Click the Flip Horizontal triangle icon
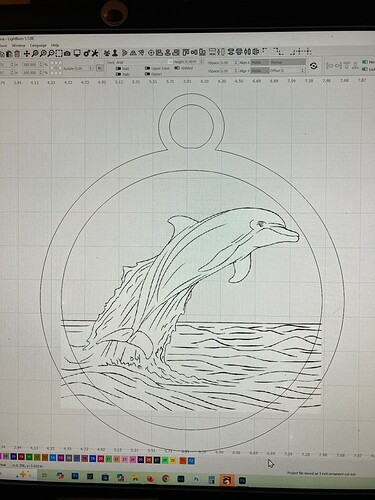This screenshot has height=500, width=375. point(125,53)
